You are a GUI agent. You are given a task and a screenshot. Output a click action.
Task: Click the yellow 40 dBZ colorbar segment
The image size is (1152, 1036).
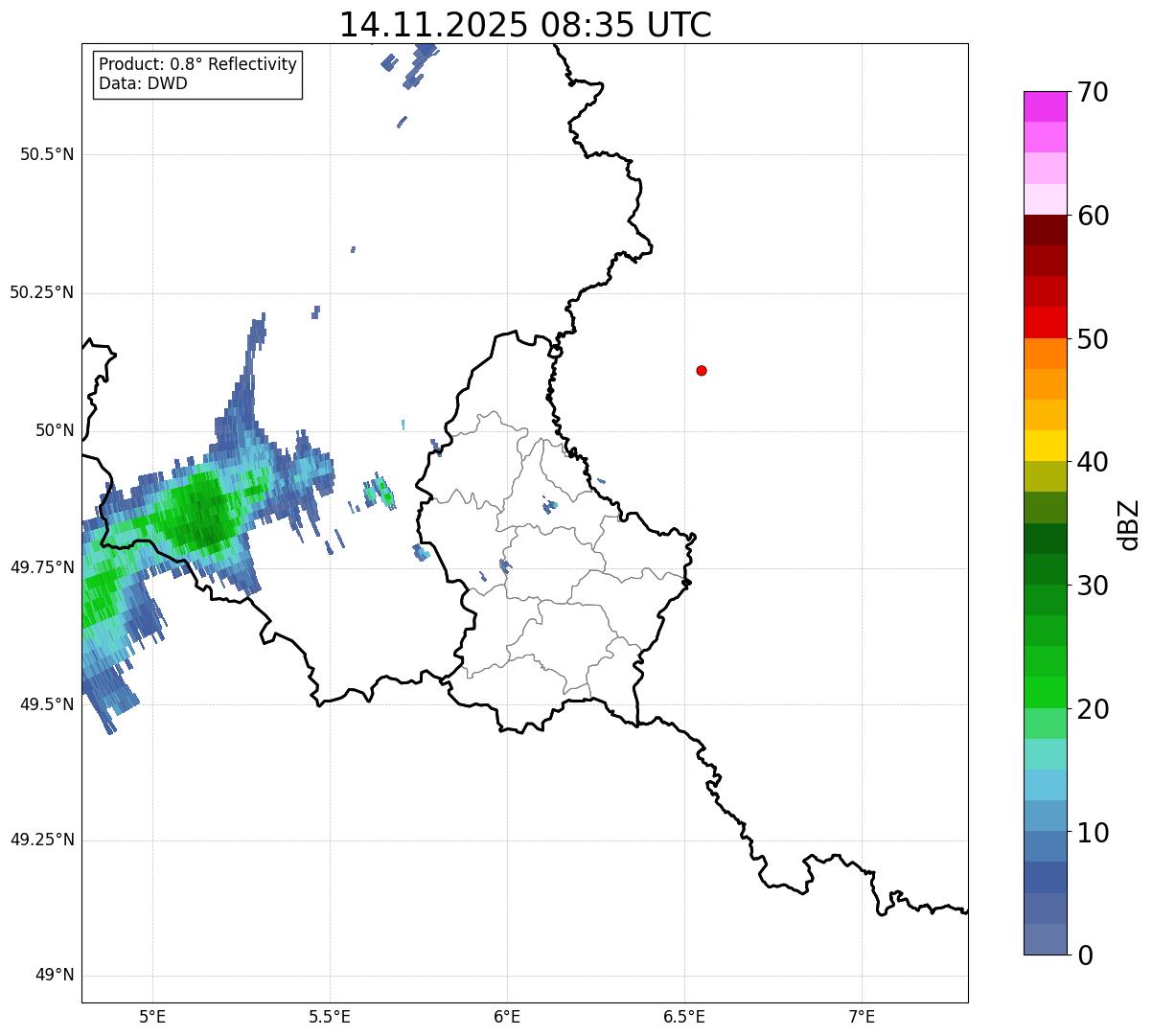point(1045,446)
